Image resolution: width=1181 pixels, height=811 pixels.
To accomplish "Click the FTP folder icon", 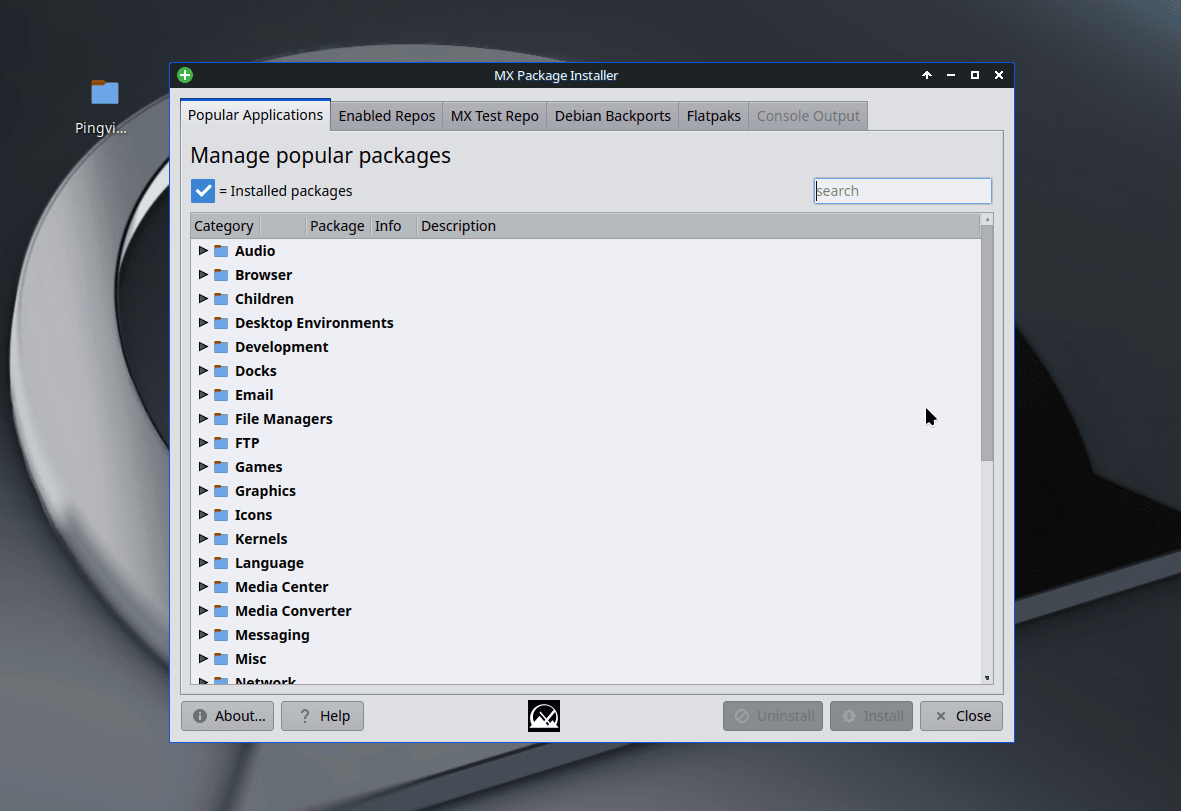I will tap(221, 443).
